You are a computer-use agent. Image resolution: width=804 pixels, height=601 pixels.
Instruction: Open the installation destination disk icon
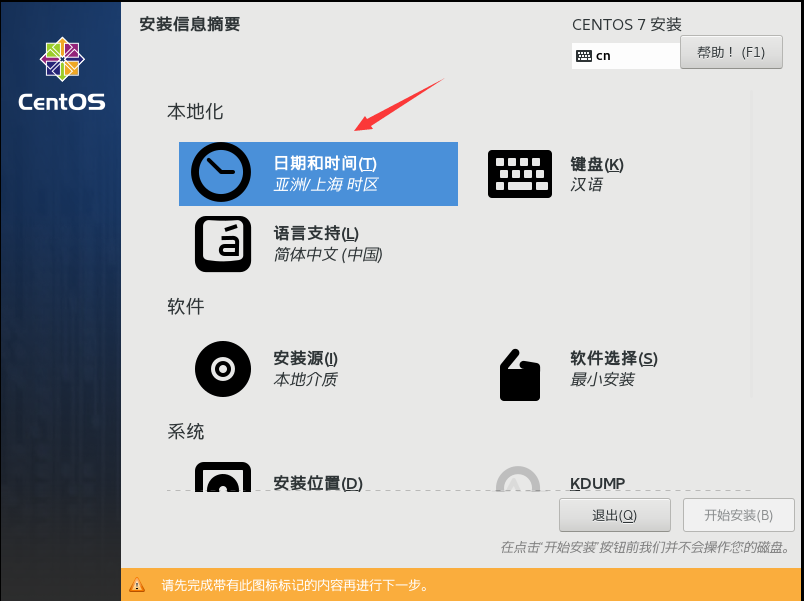(x=223, y=477)
